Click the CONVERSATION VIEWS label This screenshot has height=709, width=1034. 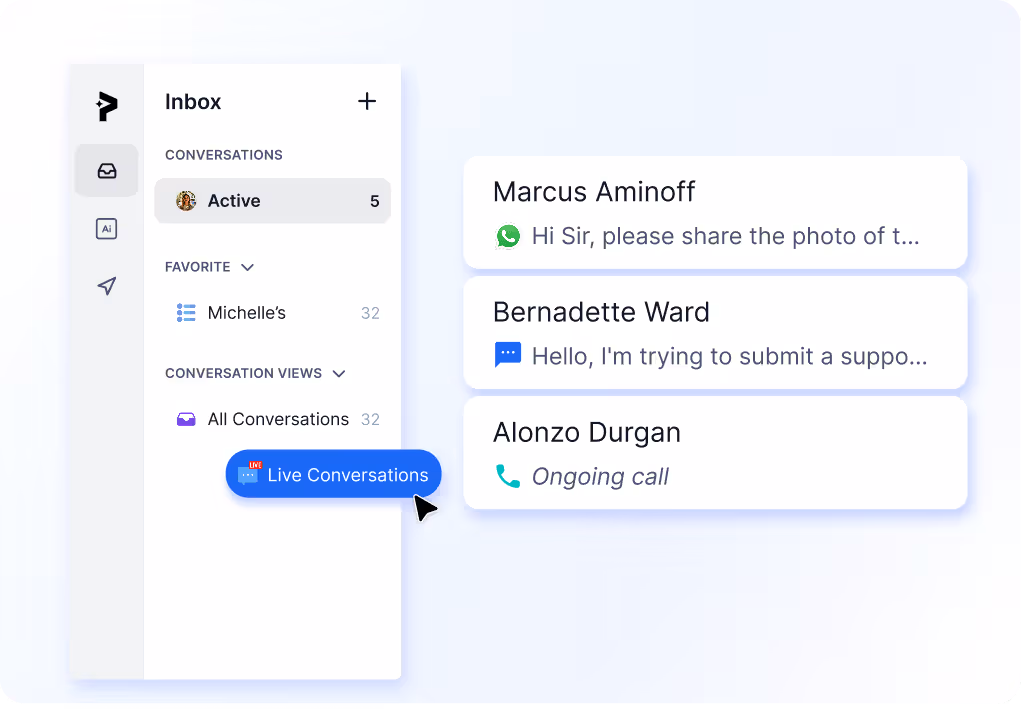243,373
